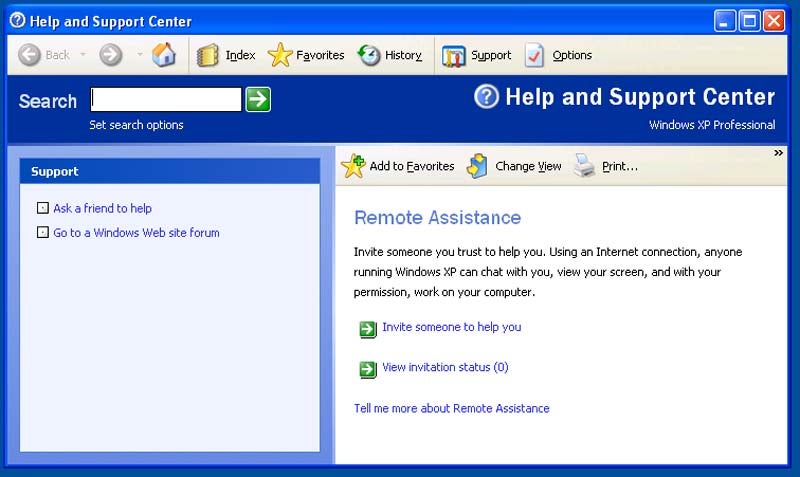
Task: Open the History clock icon
Action: pyautogui.click(x=369, y=55)
